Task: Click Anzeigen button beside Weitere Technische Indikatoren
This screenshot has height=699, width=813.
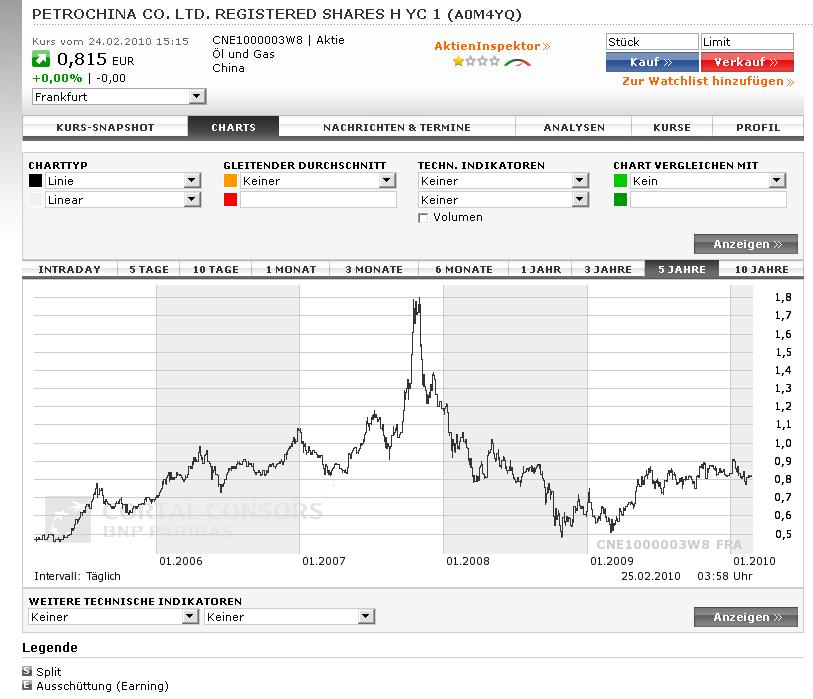Action: (x=746, y=617)
